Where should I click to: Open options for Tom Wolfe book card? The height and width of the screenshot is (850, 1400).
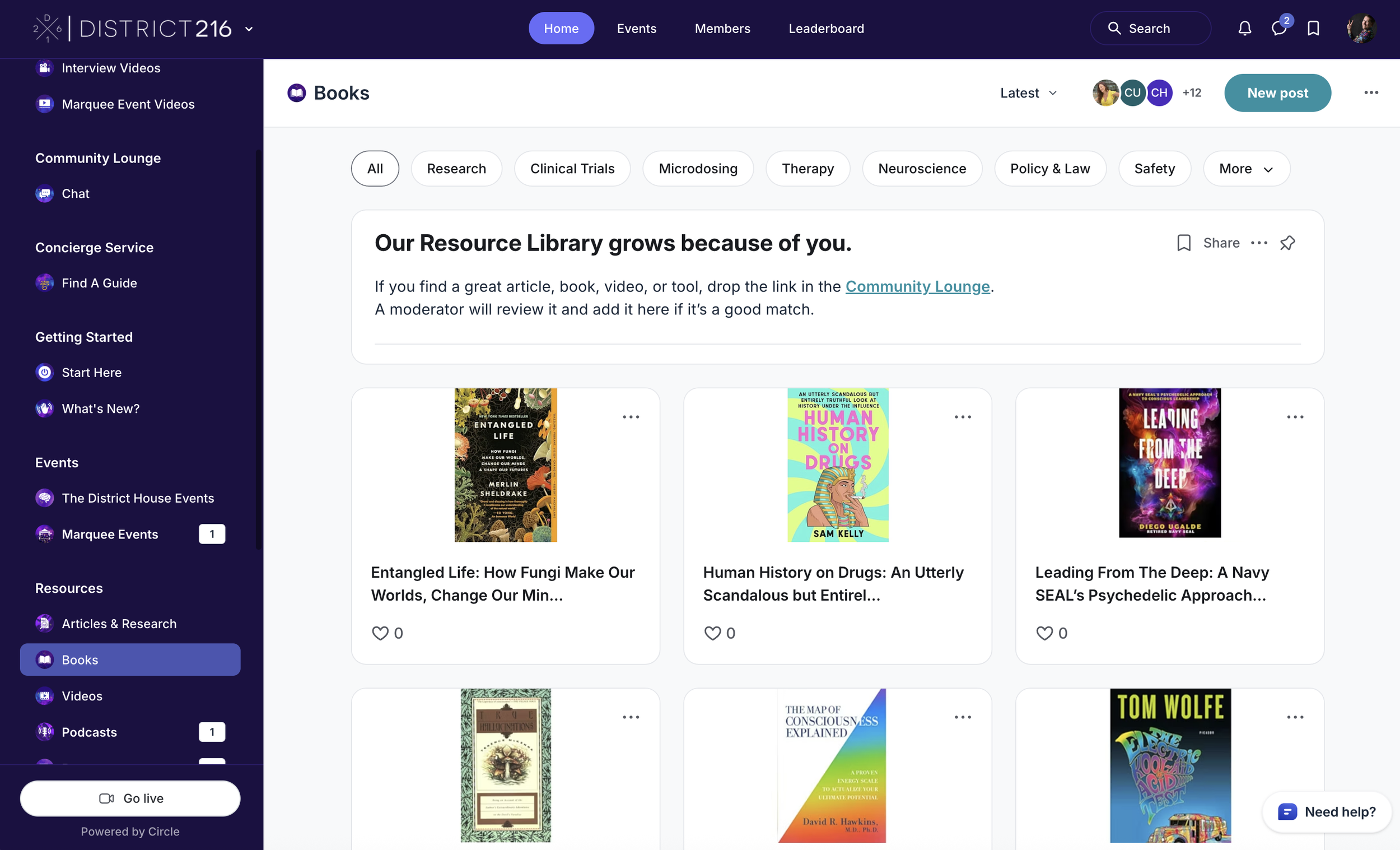pos(1295,717)
